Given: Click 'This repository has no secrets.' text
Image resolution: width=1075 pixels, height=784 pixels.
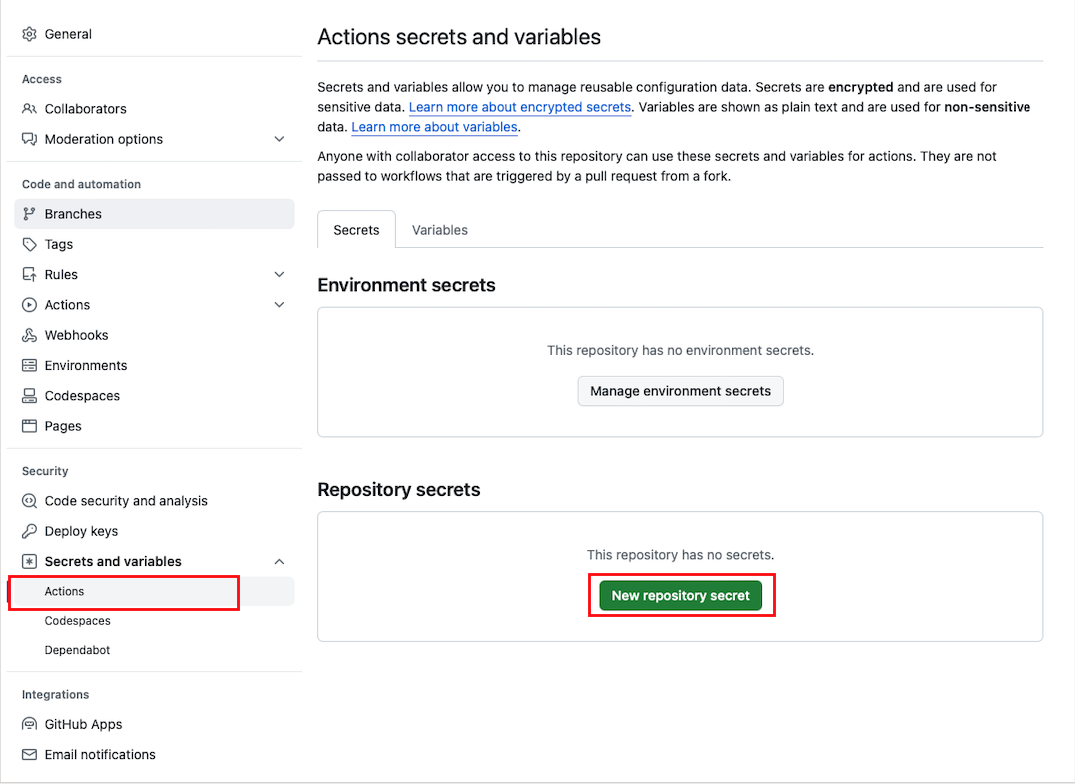Looking at the screenshot, I should pyautogui.click(x=680, y=554).
